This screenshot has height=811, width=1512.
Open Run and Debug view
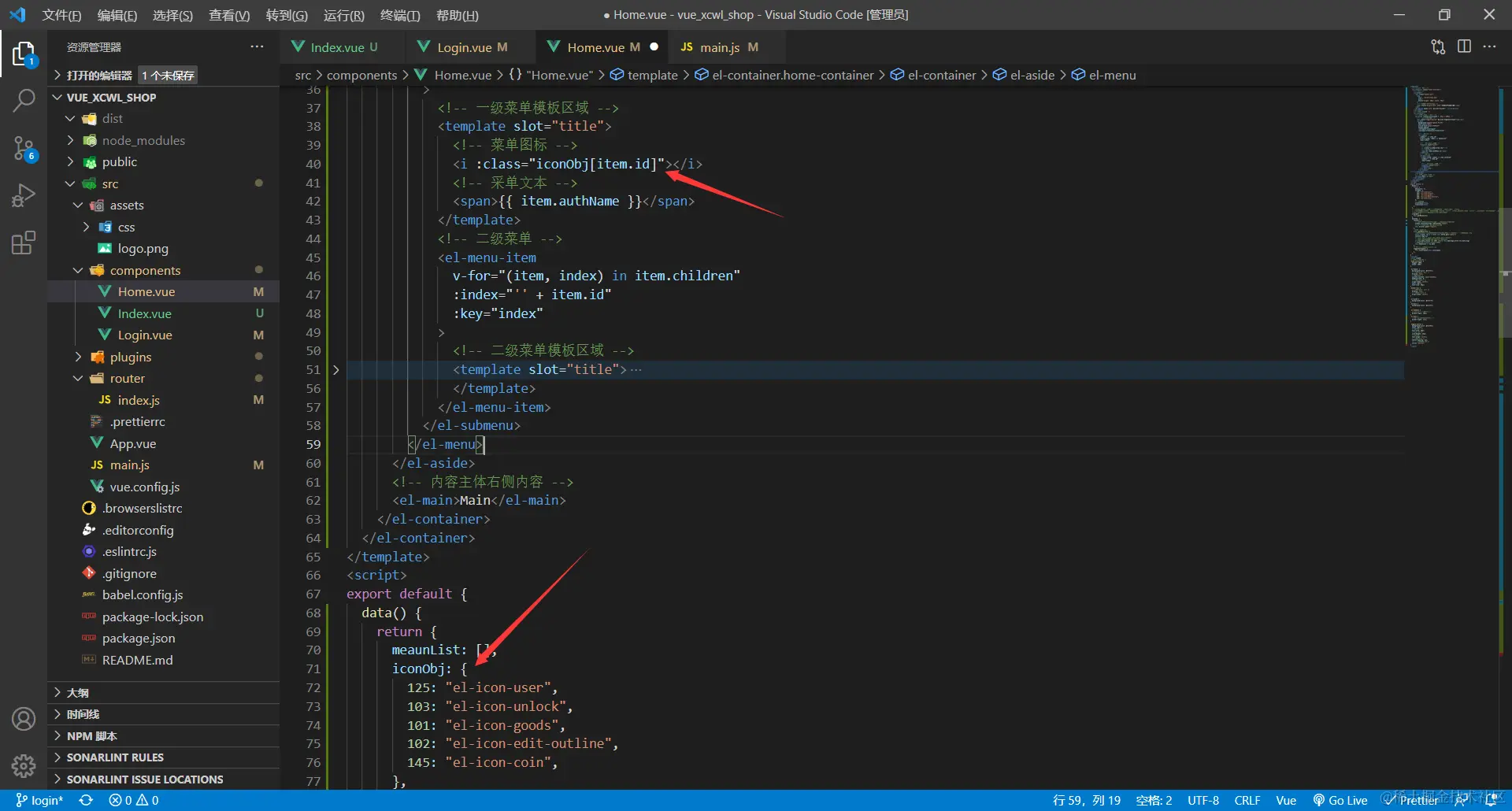tap(24, 195)
